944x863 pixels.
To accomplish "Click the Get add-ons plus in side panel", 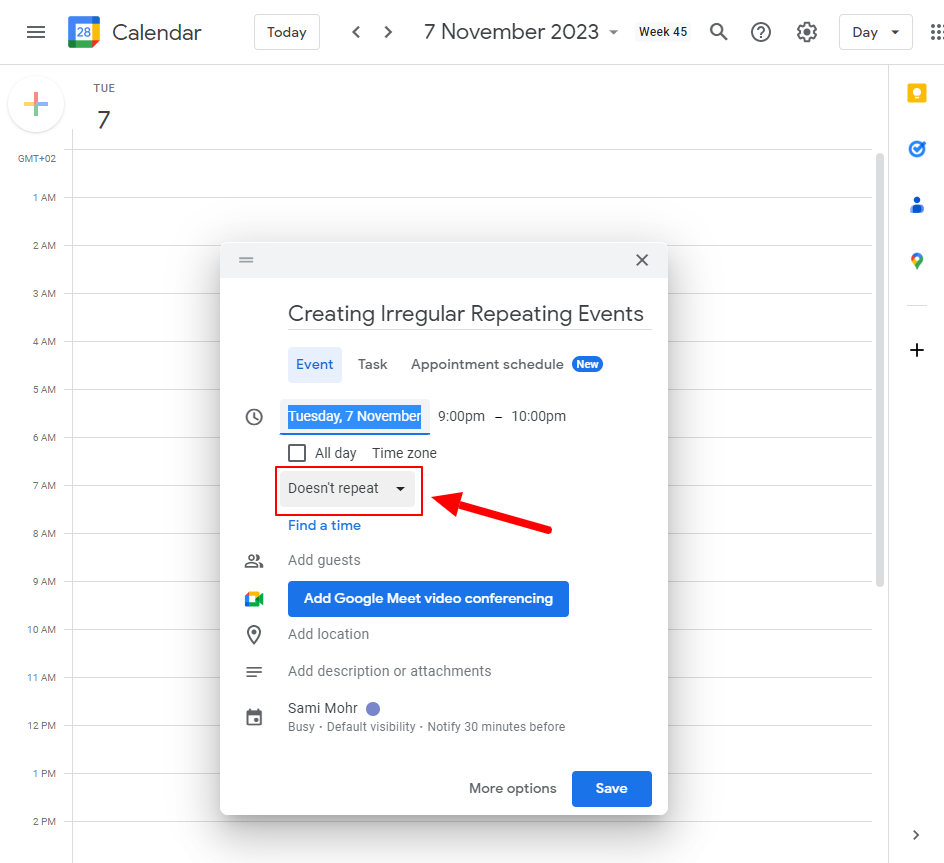I will coord(917,350).
